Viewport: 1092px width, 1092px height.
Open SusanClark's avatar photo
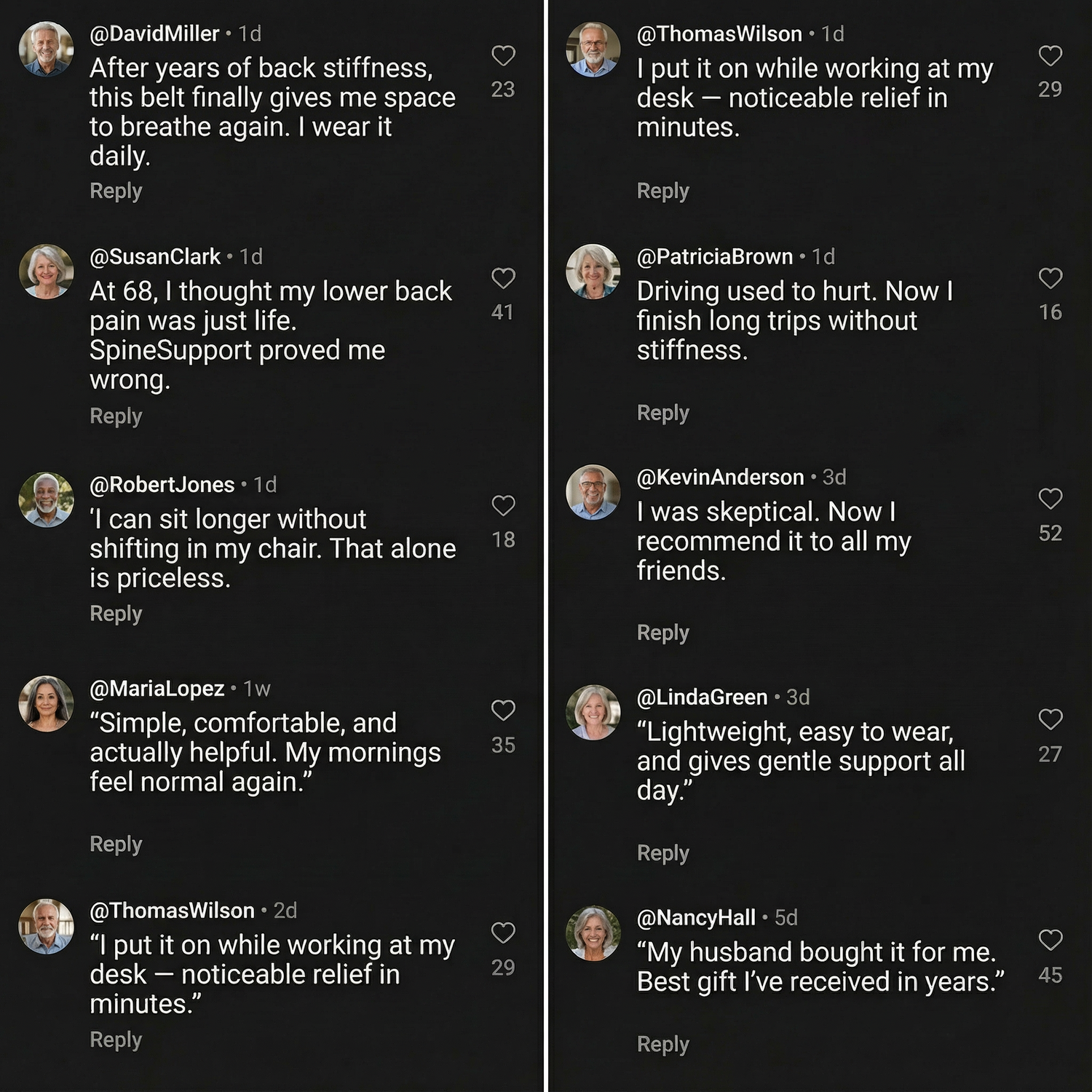point(46,272)
